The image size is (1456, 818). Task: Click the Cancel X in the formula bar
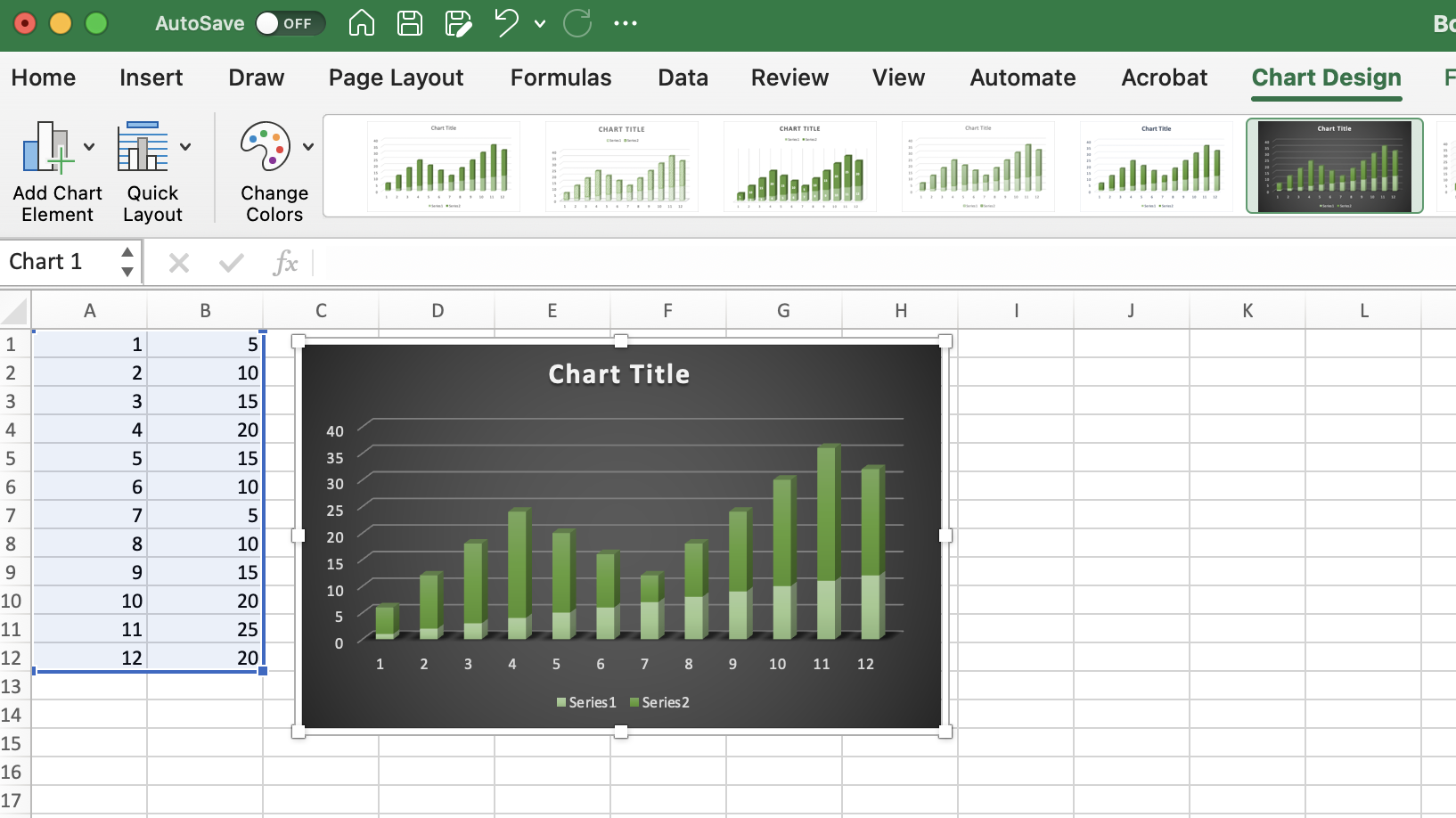178,261
